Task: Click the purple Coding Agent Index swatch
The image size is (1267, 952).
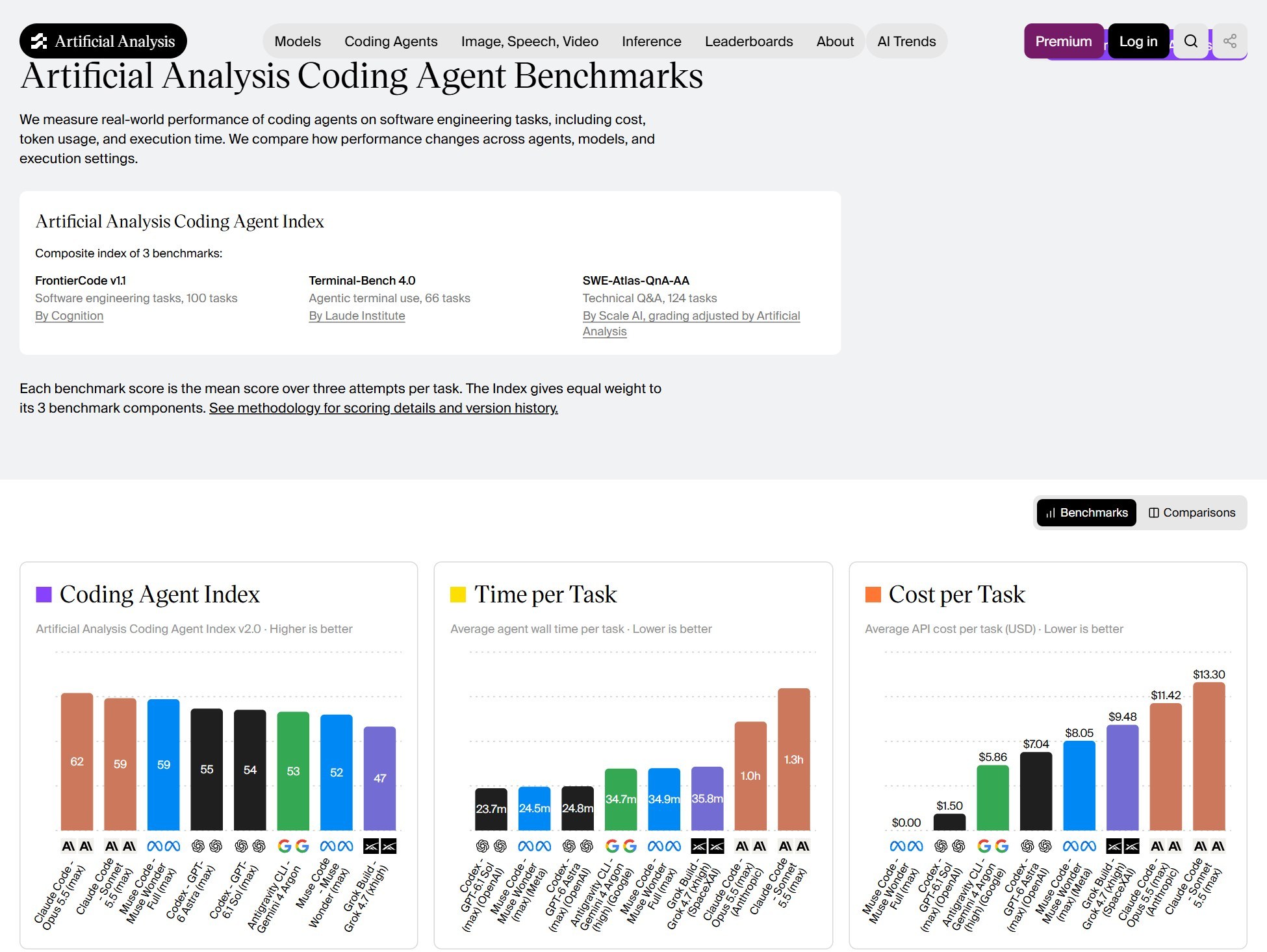Action: (x=44, y=595)
